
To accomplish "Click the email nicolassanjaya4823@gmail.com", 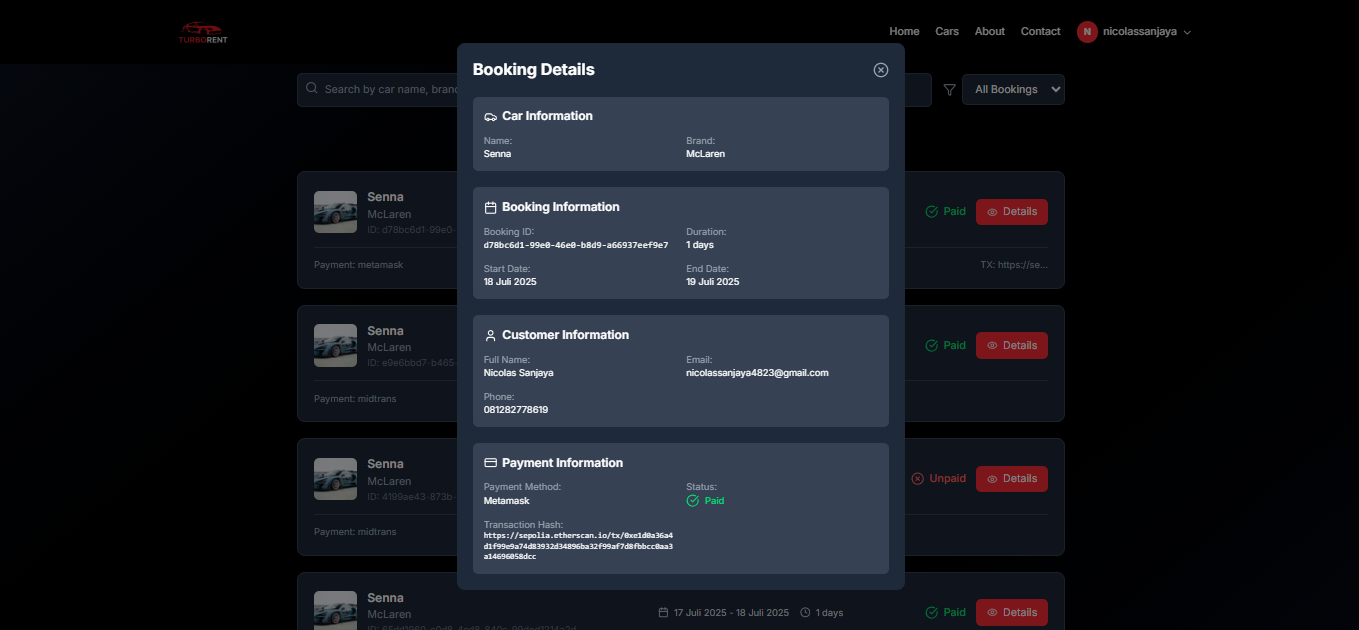I will 757,373.
